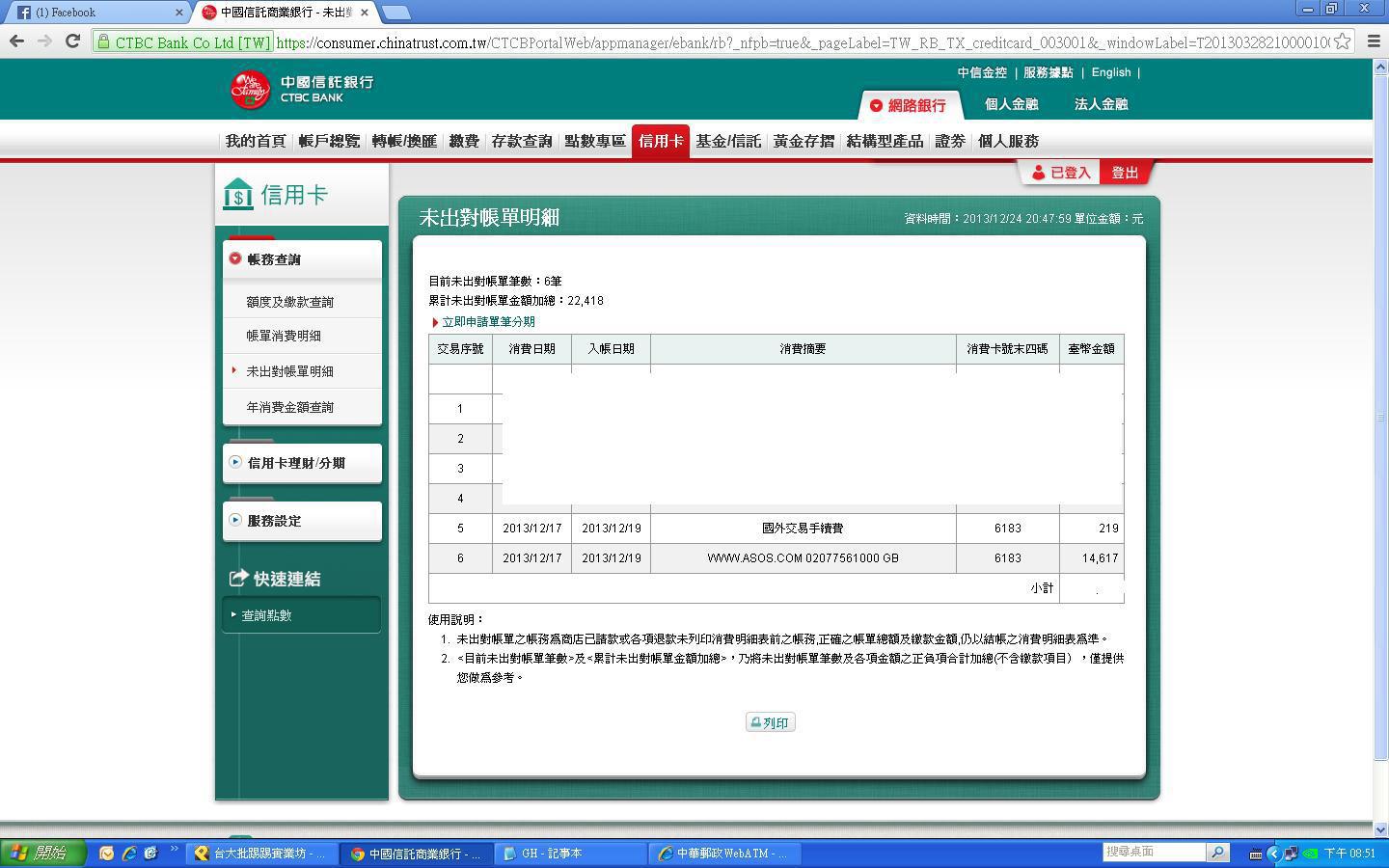Click the browser back arrow

[x=16, y=41]
